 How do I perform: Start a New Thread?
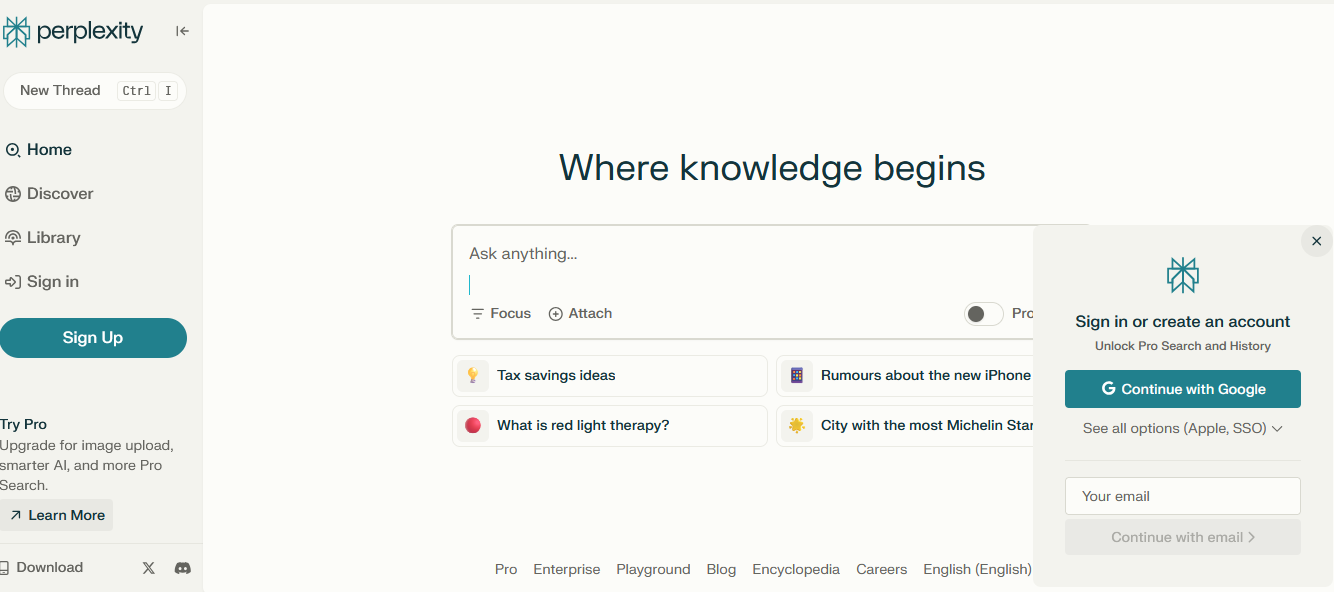pyautogui.click(x=95, y=91)
